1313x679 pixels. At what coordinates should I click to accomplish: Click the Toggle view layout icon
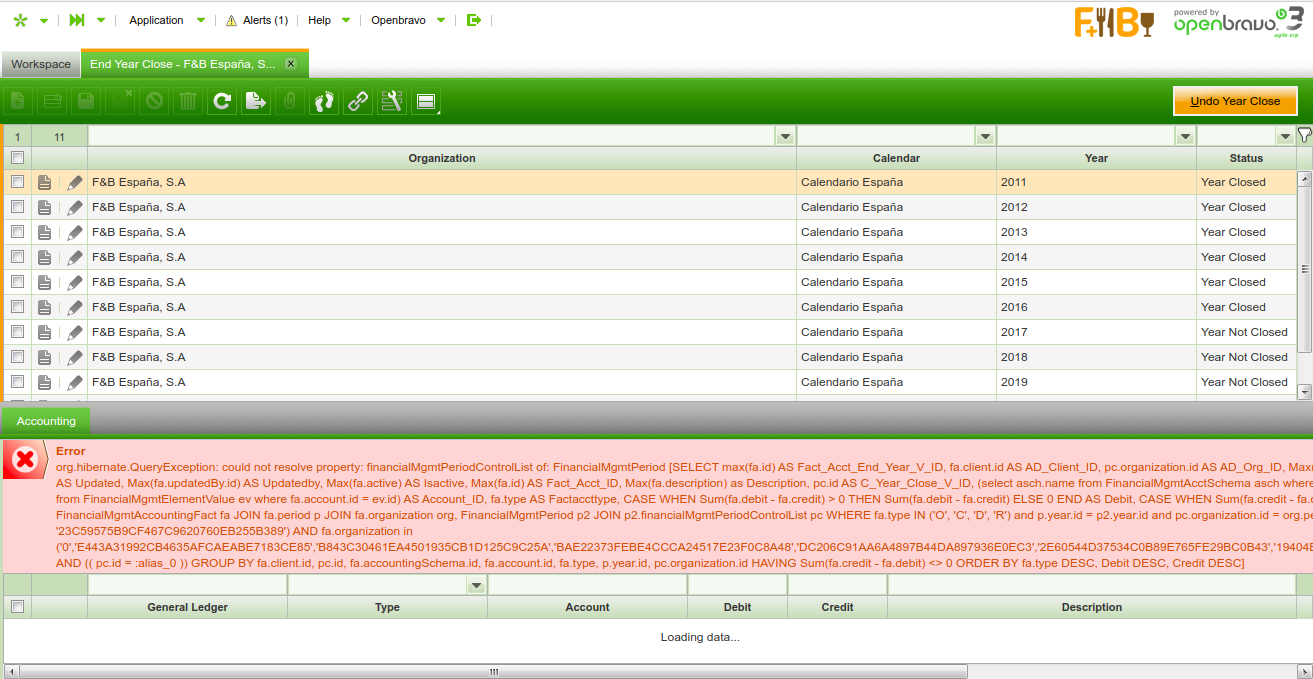click(426, 101)
